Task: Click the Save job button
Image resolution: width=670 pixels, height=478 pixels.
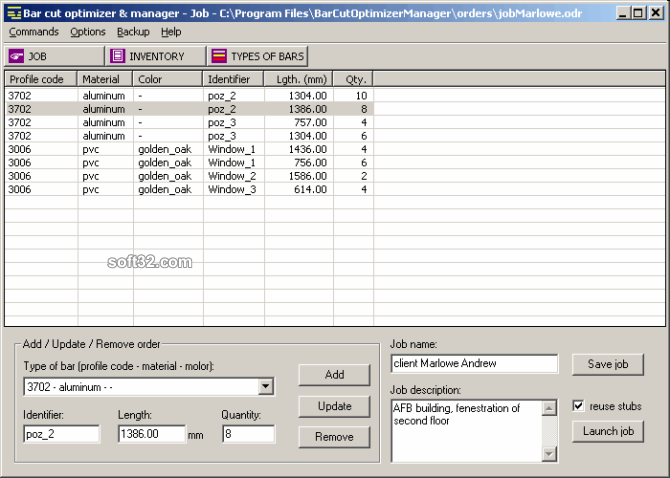Action: [x=608, y=364]
